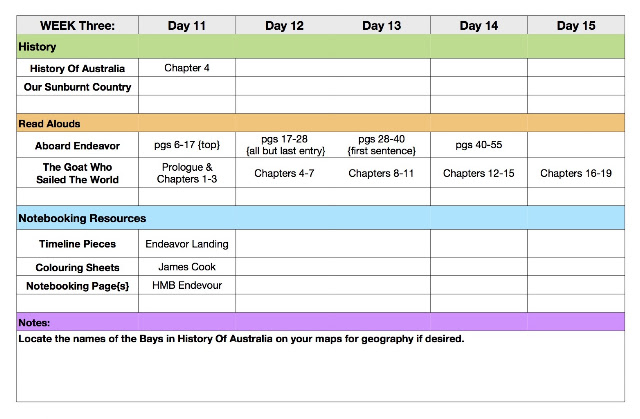Screen dimensions: 640x419
Task: Select the WEEK Three header cell
Action: click(x=78, y=25)
